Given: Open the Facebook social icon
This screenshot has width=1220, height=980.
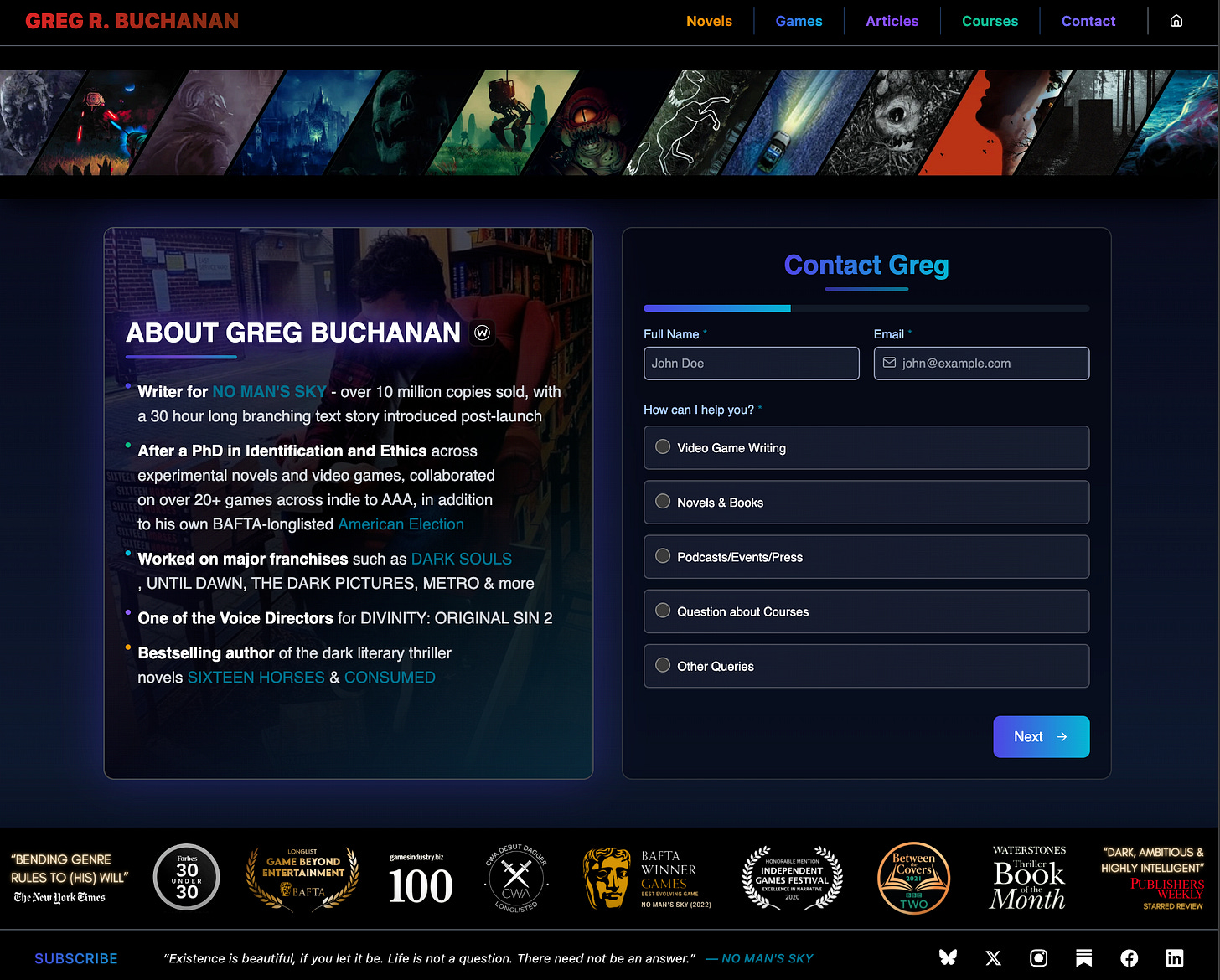Looking at the screenshot, I should tap(1129, 957).
